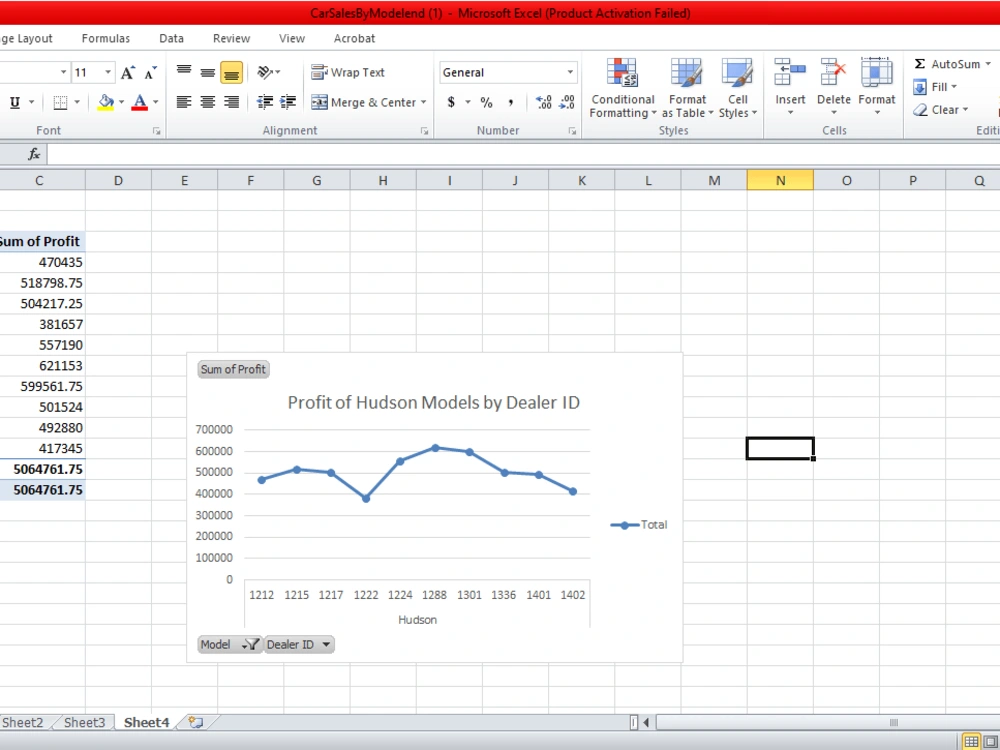1000x750 pixels.
Task: Toggle underline formatting
Action: click(x=16, y=102)
